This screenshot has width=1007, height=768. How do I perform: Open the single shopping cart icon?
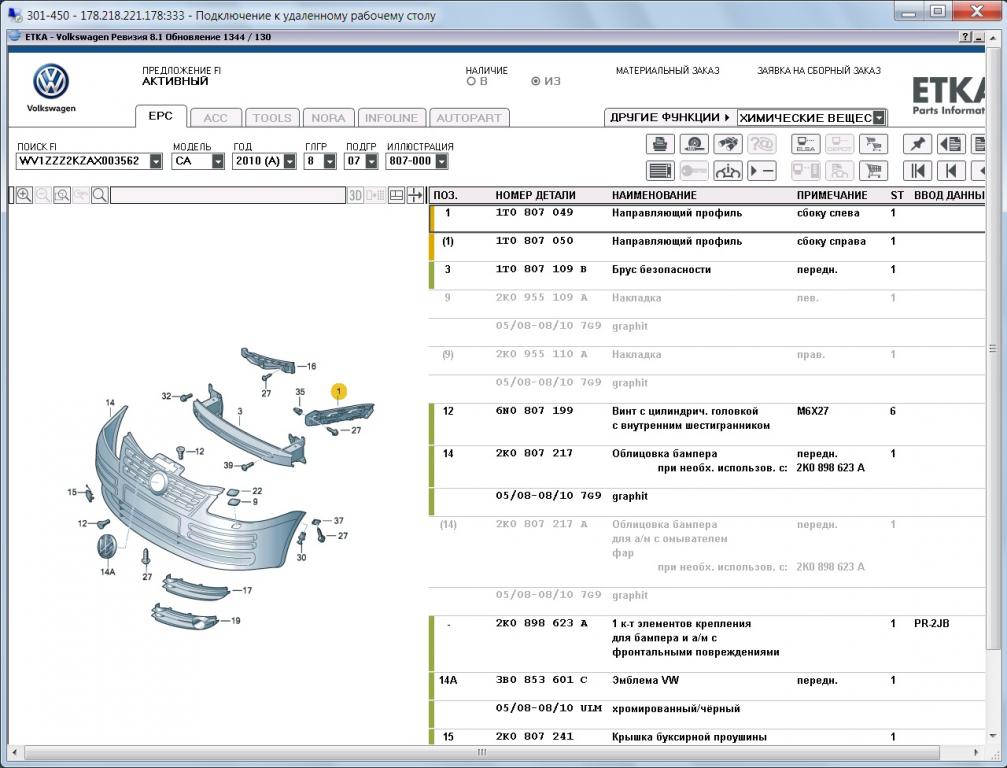[x=873, y=171]
